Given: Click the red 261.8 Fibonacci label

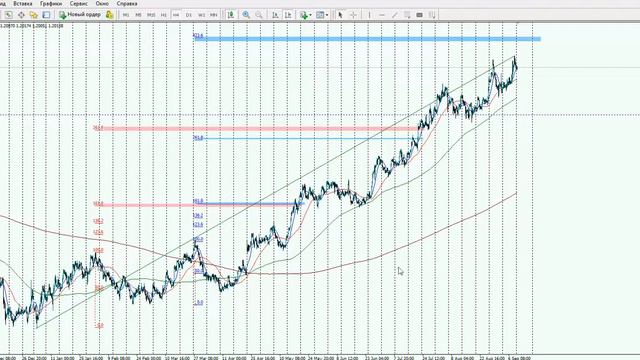Looking at the screenshot, I should pyautogui.click(x=98, y=128).
